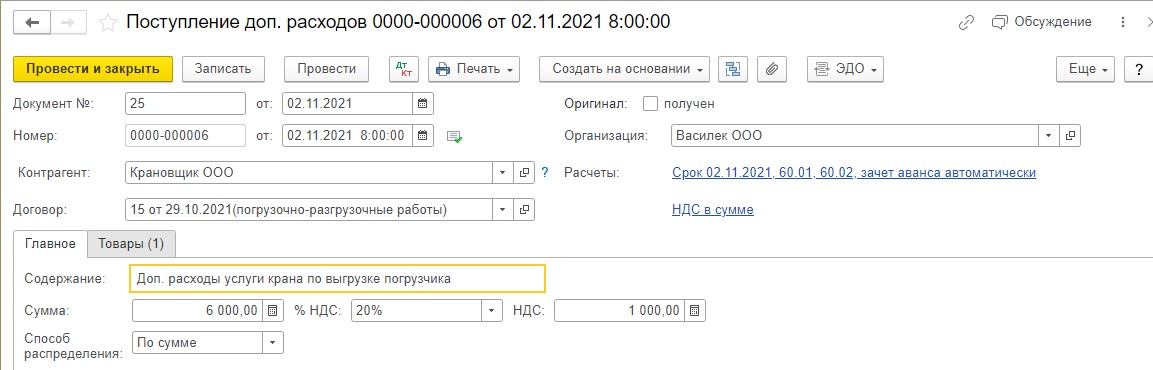Viewport: 1153px width, 370px height.
Task: Show Дт/Кт accounting entries
Action: (404, 68)
